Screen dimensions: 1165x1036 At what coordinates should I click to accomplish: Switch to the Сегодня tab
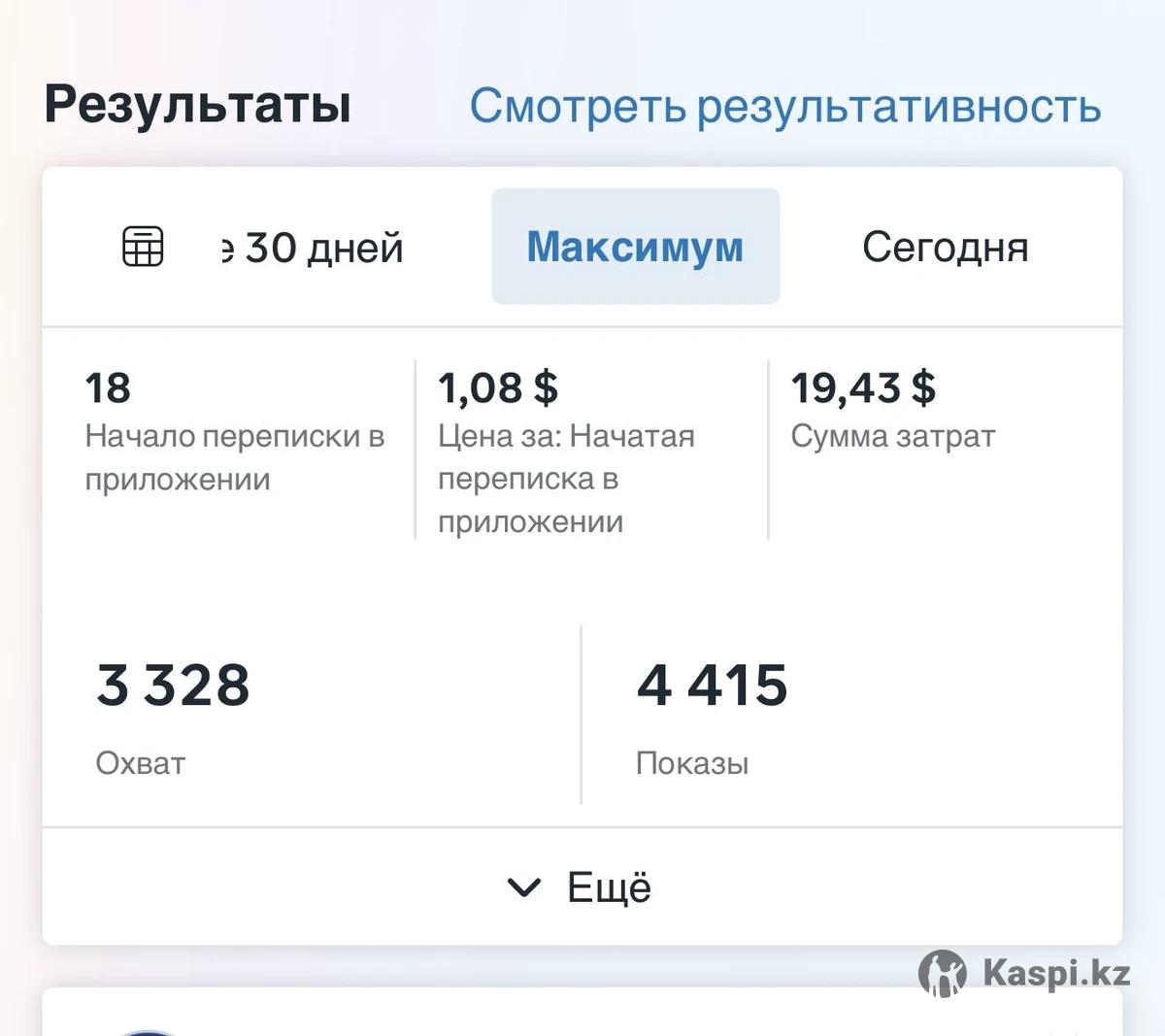pos(945,248)
